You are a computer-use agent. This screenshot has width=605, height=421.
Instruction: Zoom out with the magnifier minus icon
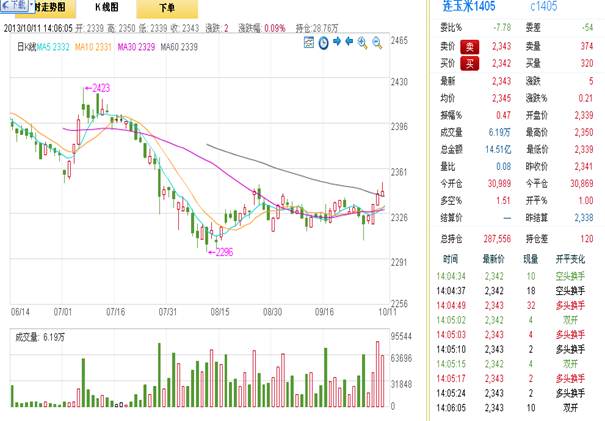click(378, 42)
